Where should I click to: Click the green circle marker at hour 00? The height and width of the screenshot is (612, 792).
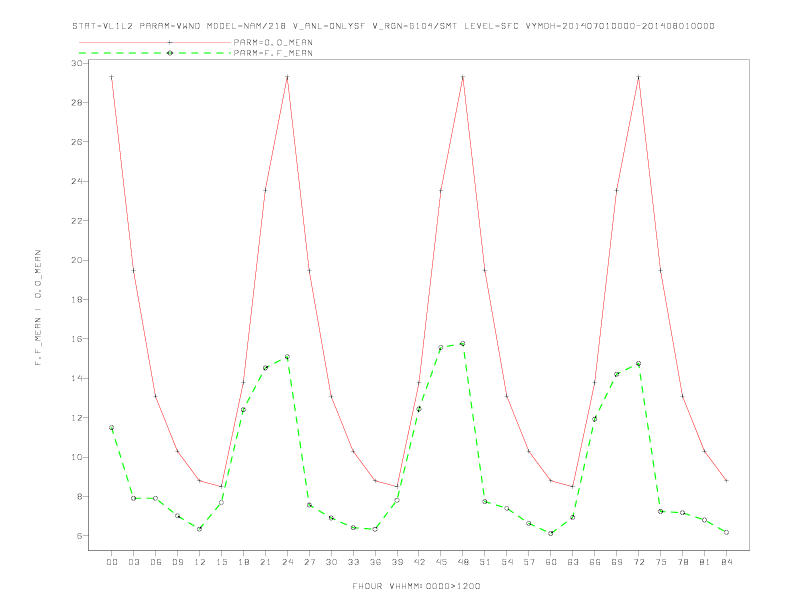coord(112,428)
